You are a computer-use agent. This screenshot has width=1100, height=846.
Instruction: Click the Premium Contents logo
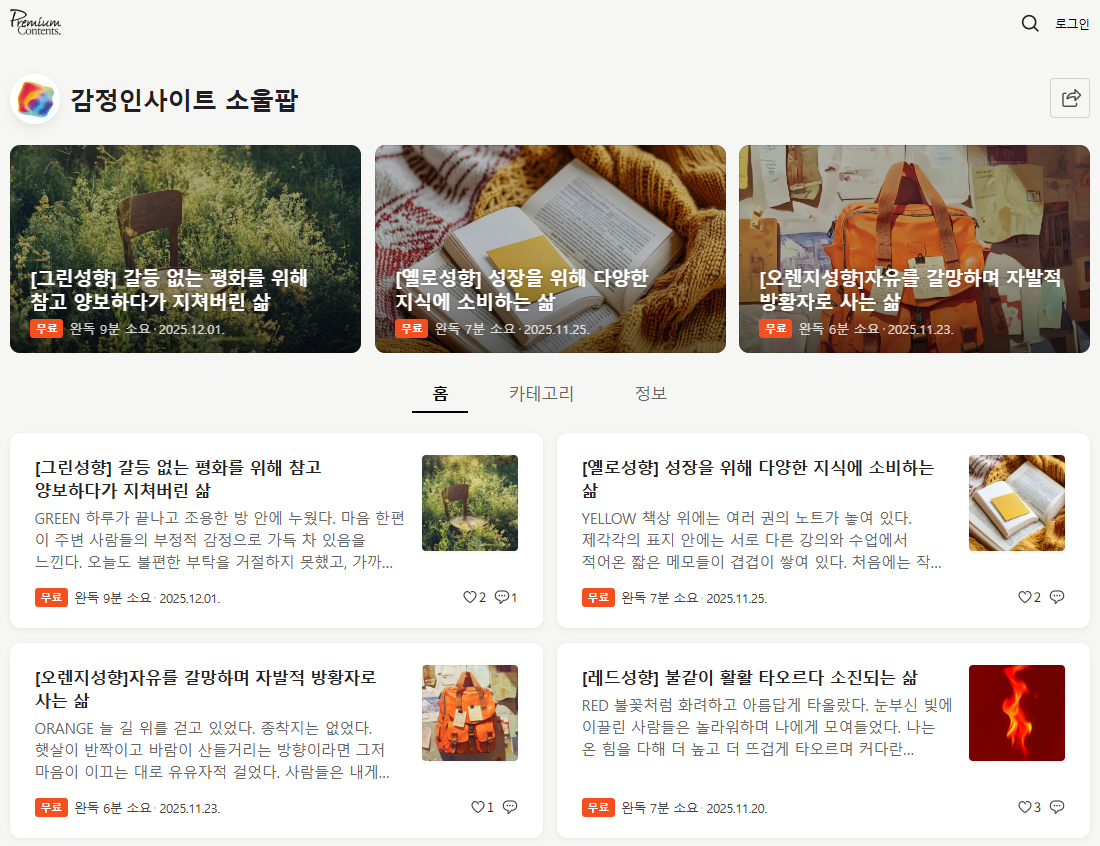[36, 23]
